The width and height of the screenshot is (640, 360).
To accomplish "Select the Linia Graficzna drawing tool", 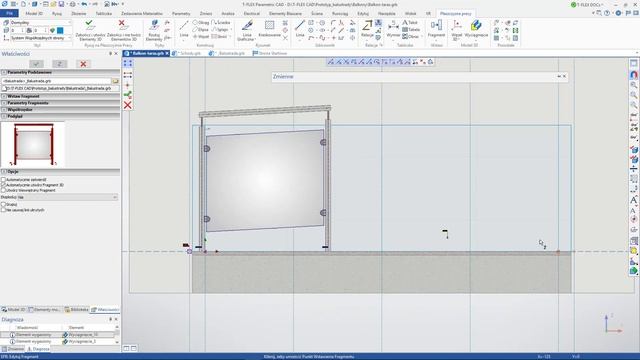I will click(247, 31).
